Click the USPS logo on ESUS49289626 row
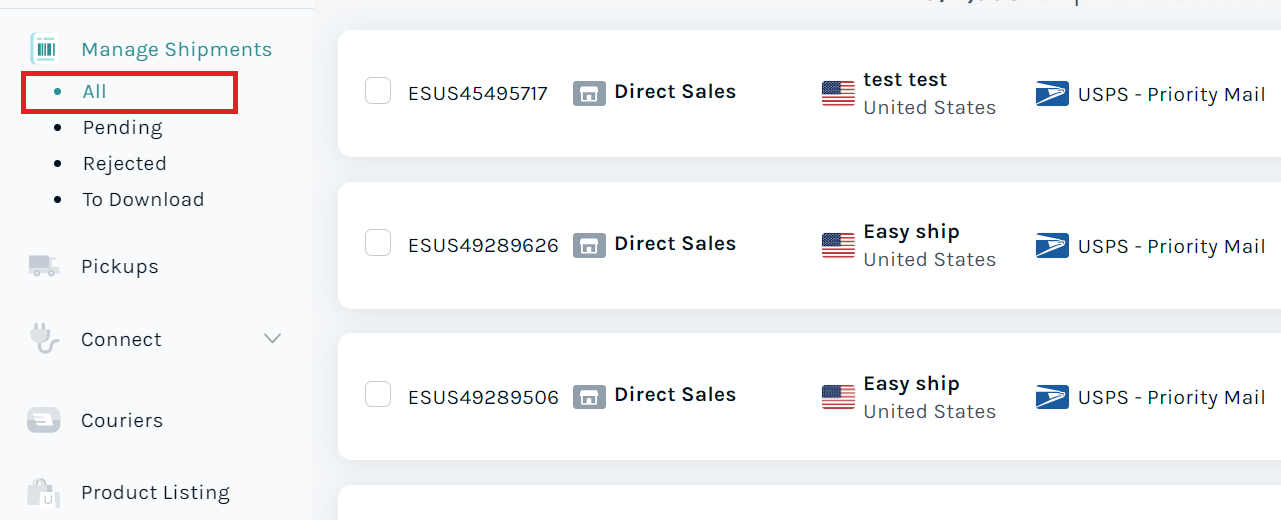Screen dimensions: 1281x520 tap(1052, 246)
